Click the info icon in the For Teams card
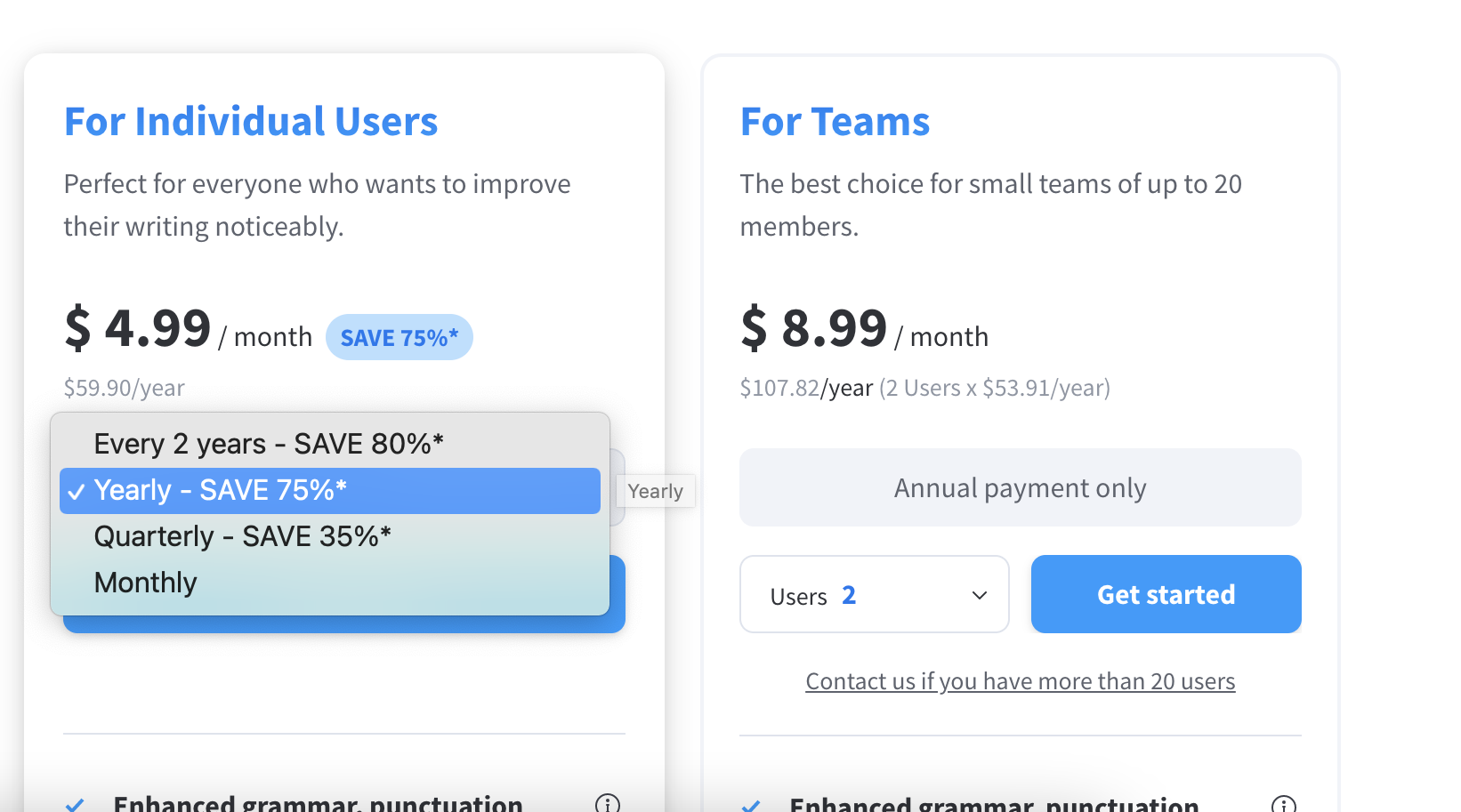The image size is (1461, 812). 1284,803
